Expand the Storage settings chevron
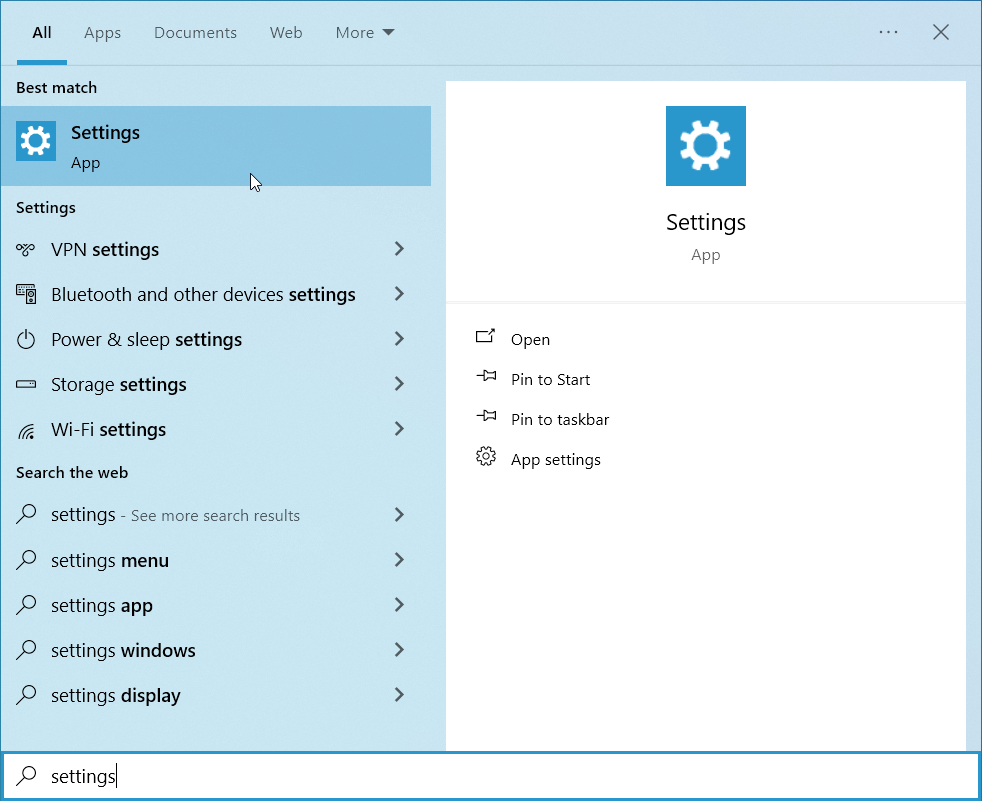 (x=399, y=384)
